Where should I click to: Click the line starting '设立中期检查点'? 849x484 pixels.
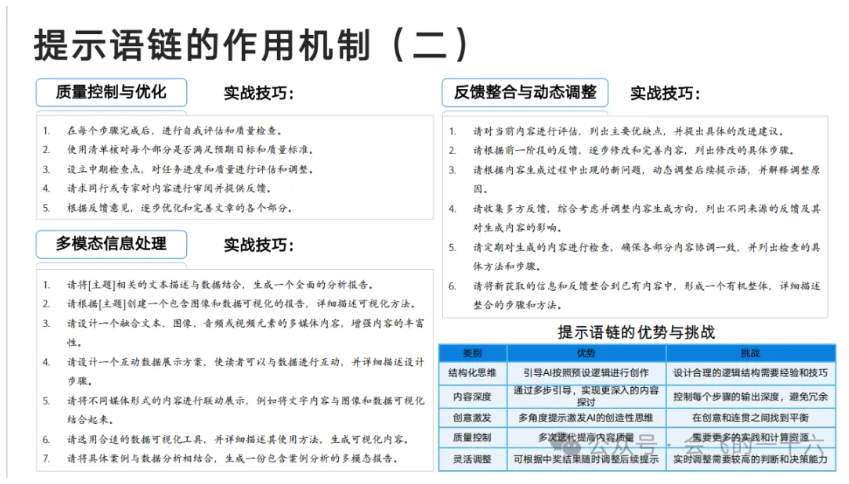tap(190, 169)
